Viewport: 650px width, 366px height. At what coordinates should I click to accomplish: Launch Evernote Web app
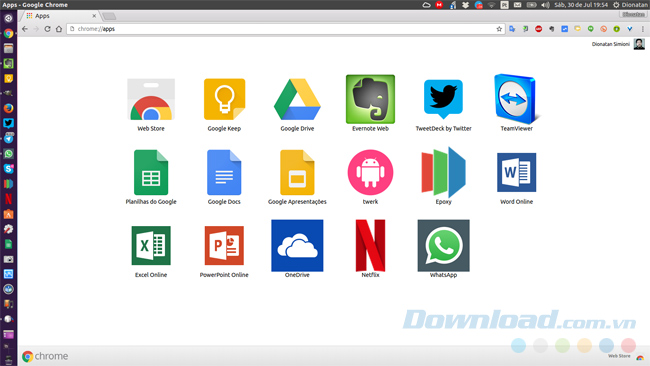370,99
